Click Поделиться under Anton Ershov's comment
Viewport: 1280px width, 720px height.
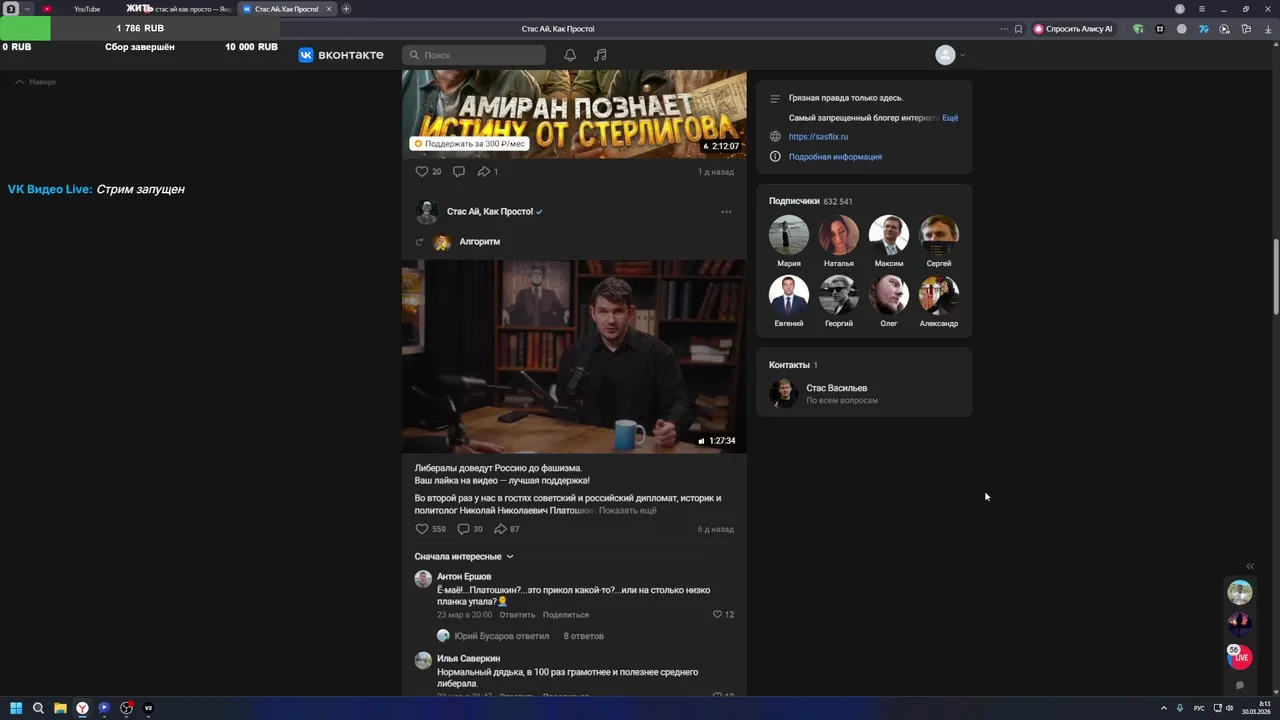tap(566, 615)
